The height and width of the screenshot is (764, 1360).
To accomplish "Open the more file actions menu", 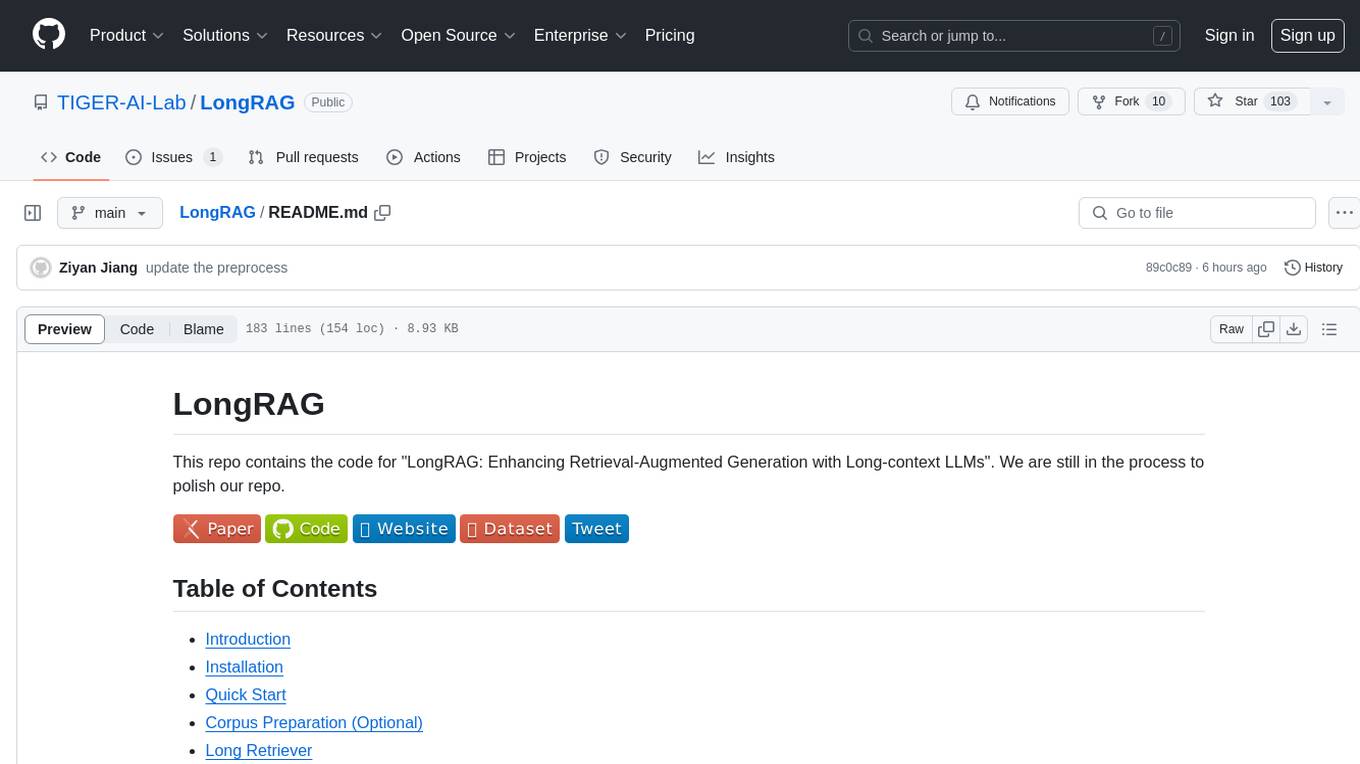I will [x=1344, y=213].
